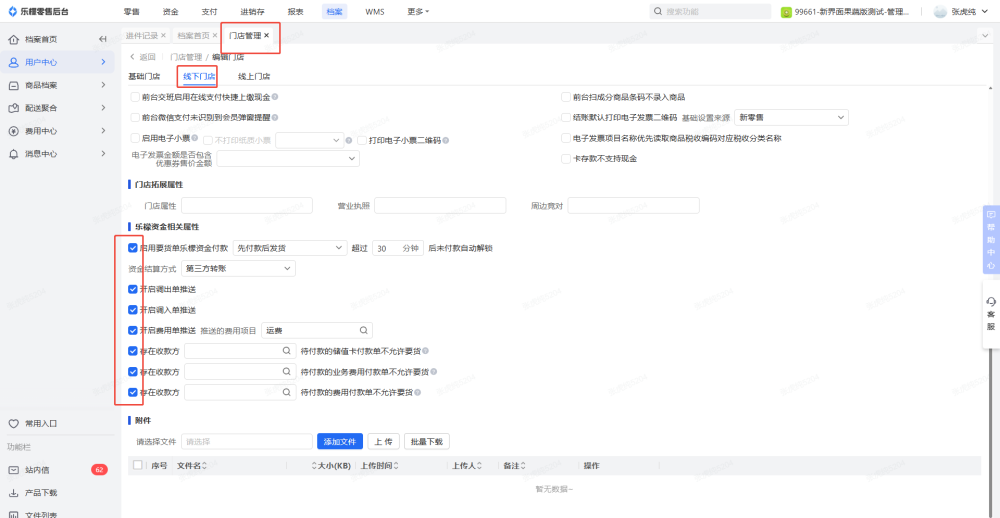Click the user avatar of 张虎纯
Image resolution: width=1000 pixels, height=518 pixels.
pos(940,11)
